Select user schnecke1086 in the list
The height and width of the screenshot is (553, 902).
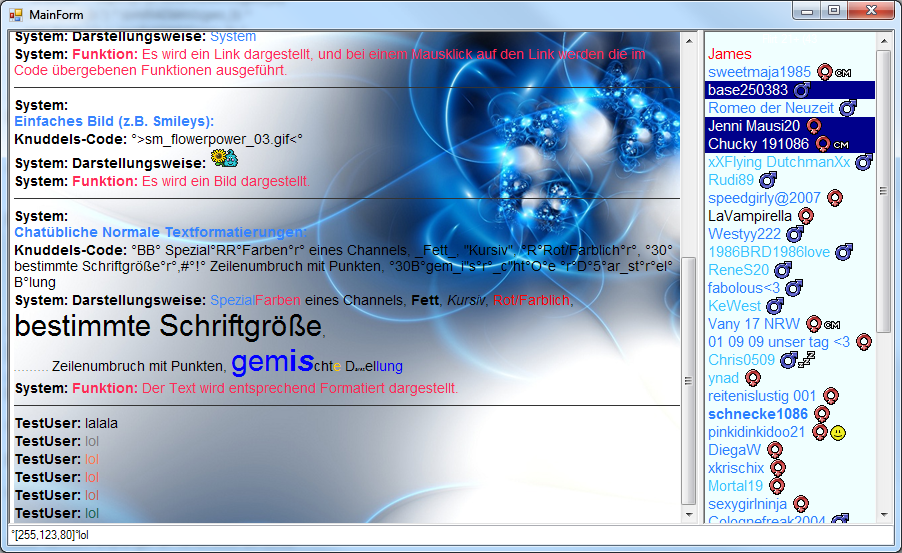coord(757,414)
